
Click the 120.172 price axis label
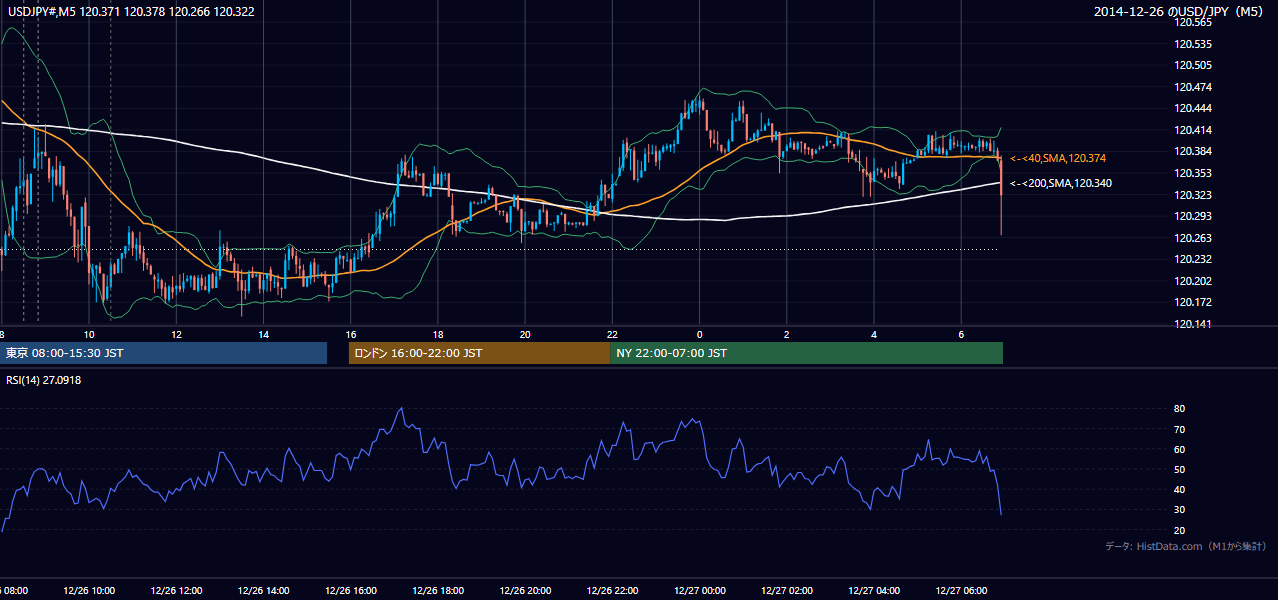pyautogui.click(x=1191, y=302)
